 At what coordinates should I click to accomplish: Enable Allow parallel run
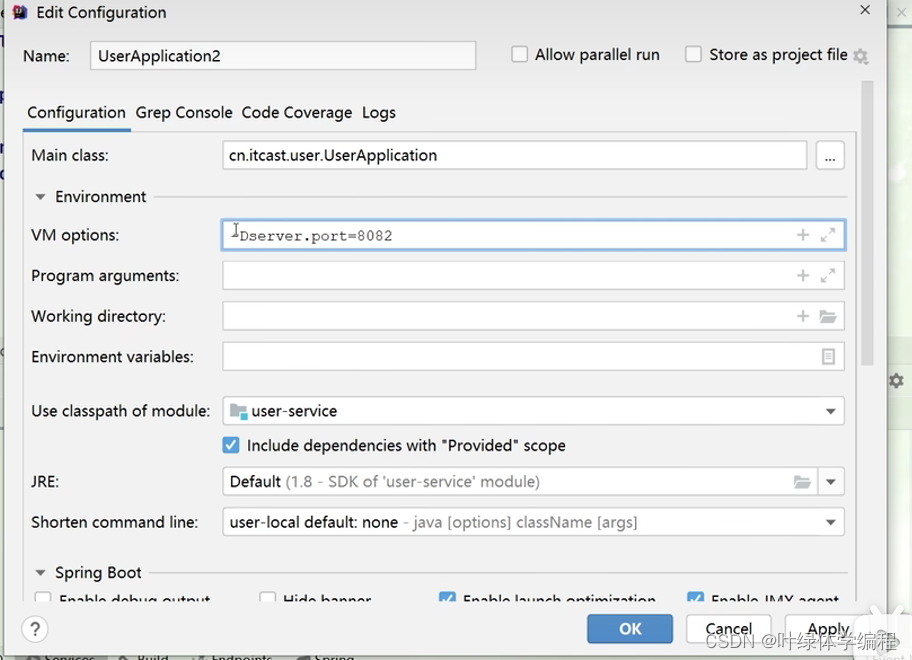pyautogui.click(x=520, y=55)
